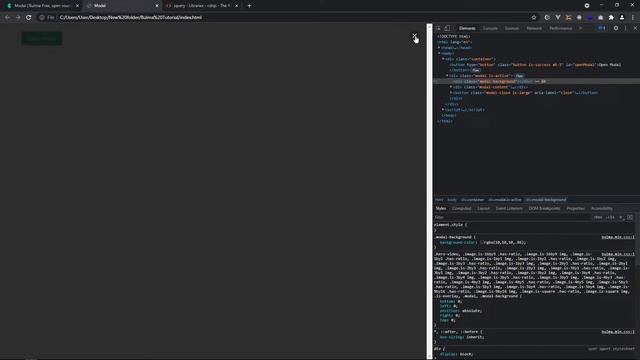Open the rgba background-color swatch picker
Screen dimensions: 640x360
coord(482,242)
